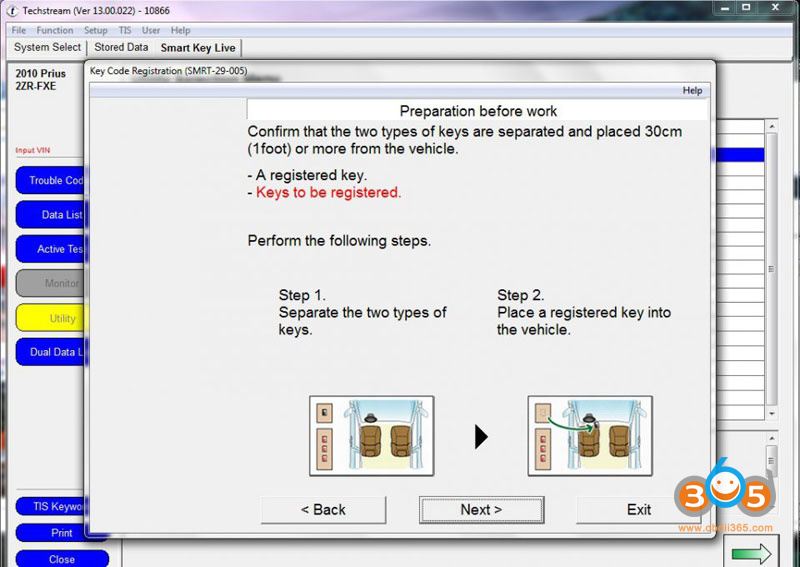This screenshot has width=800, height=567.
Task: Click the highlighted blue list row
Action: coord(740,155)
